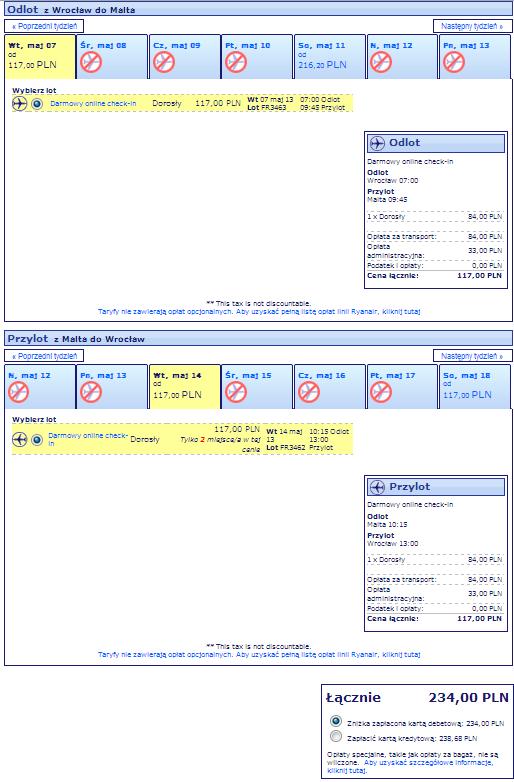Choose debit card payment 234,00 PLN
514x782 pixels.
coord(336,721)
